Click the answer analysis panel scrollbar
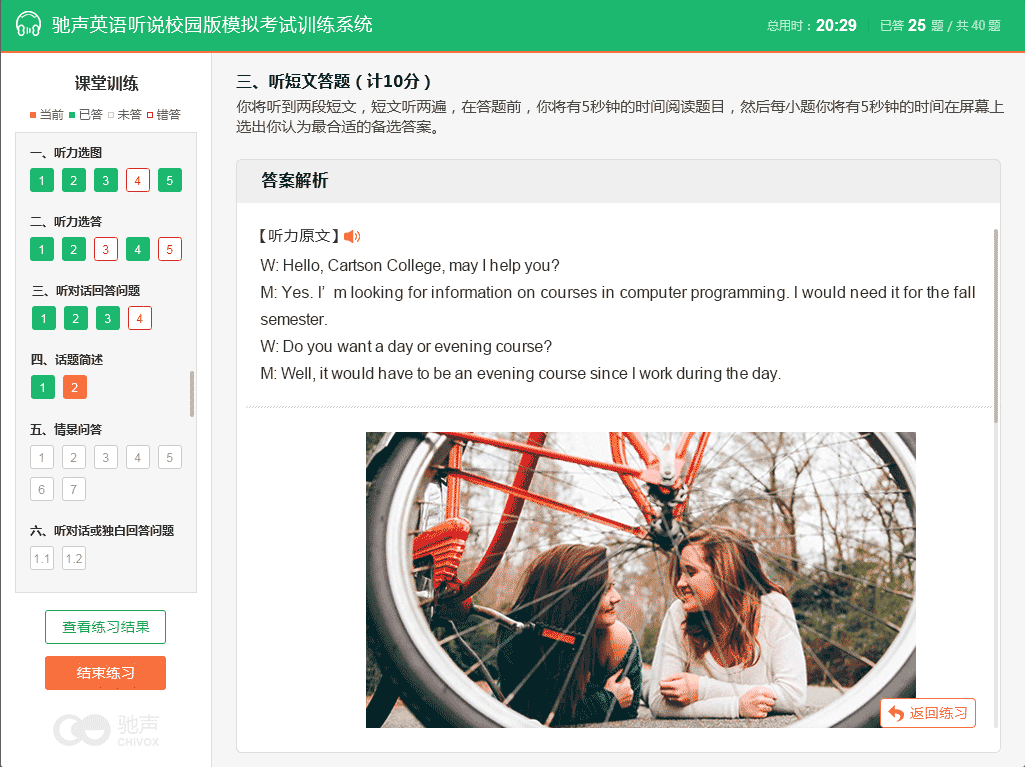The height and width of the screenshot is (767, 1025). (x=996, y=326)
